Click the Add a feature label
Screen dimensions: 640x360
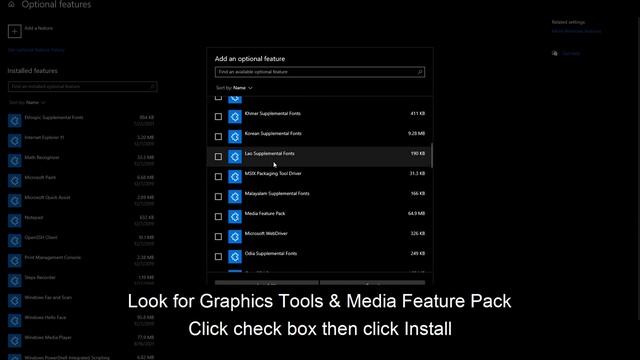(39, 28)
